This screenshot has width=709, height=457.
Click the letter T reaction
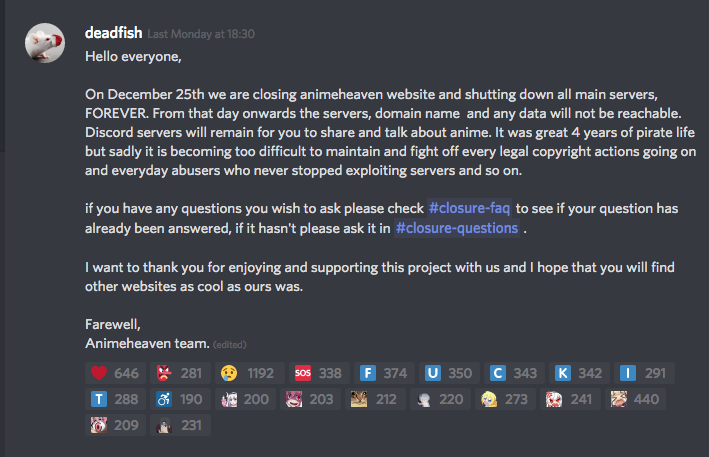click(114, 399)
